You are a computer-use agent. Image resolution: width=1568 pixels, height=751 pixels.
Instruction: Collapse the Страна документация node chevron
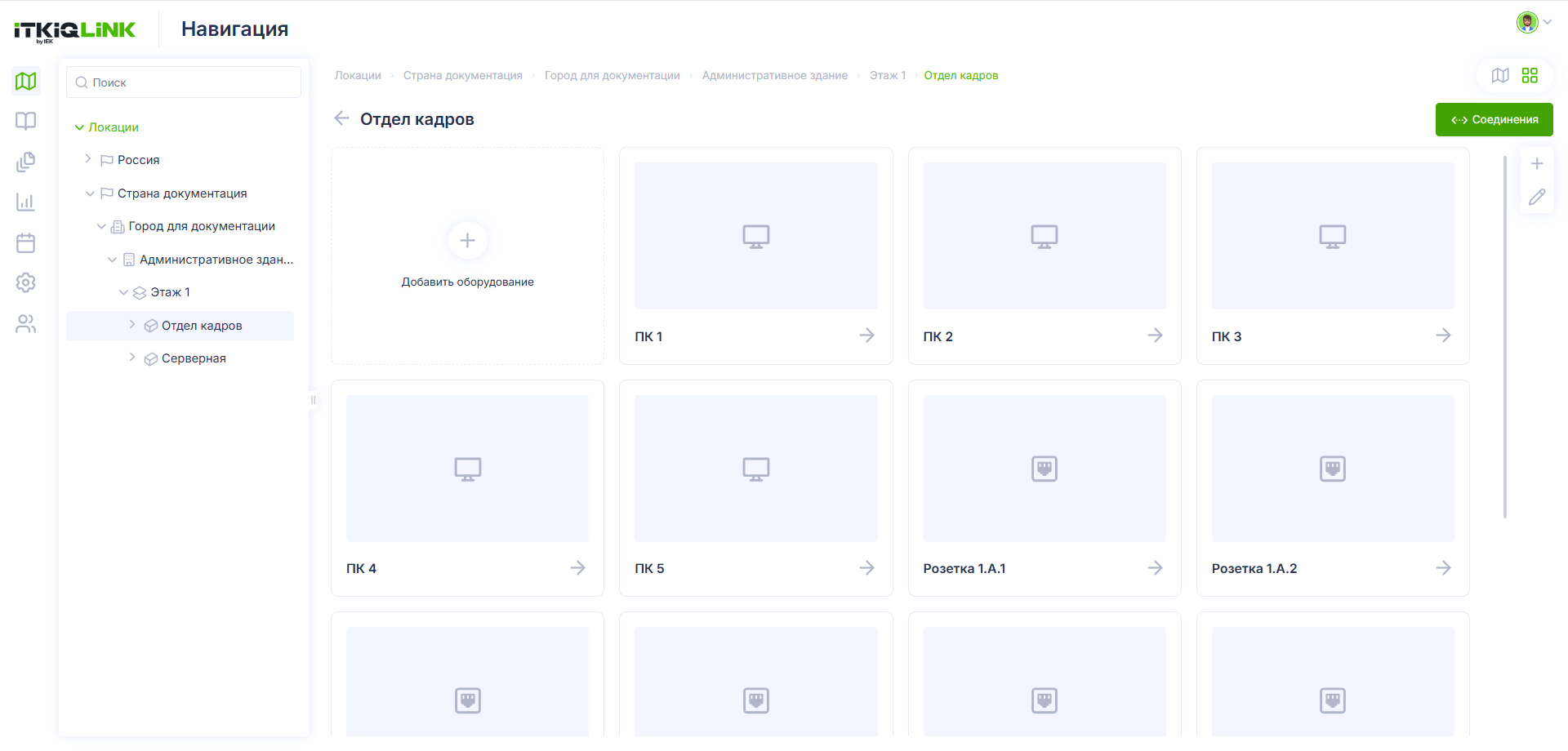pyautogui.click(x=90, y=193)
